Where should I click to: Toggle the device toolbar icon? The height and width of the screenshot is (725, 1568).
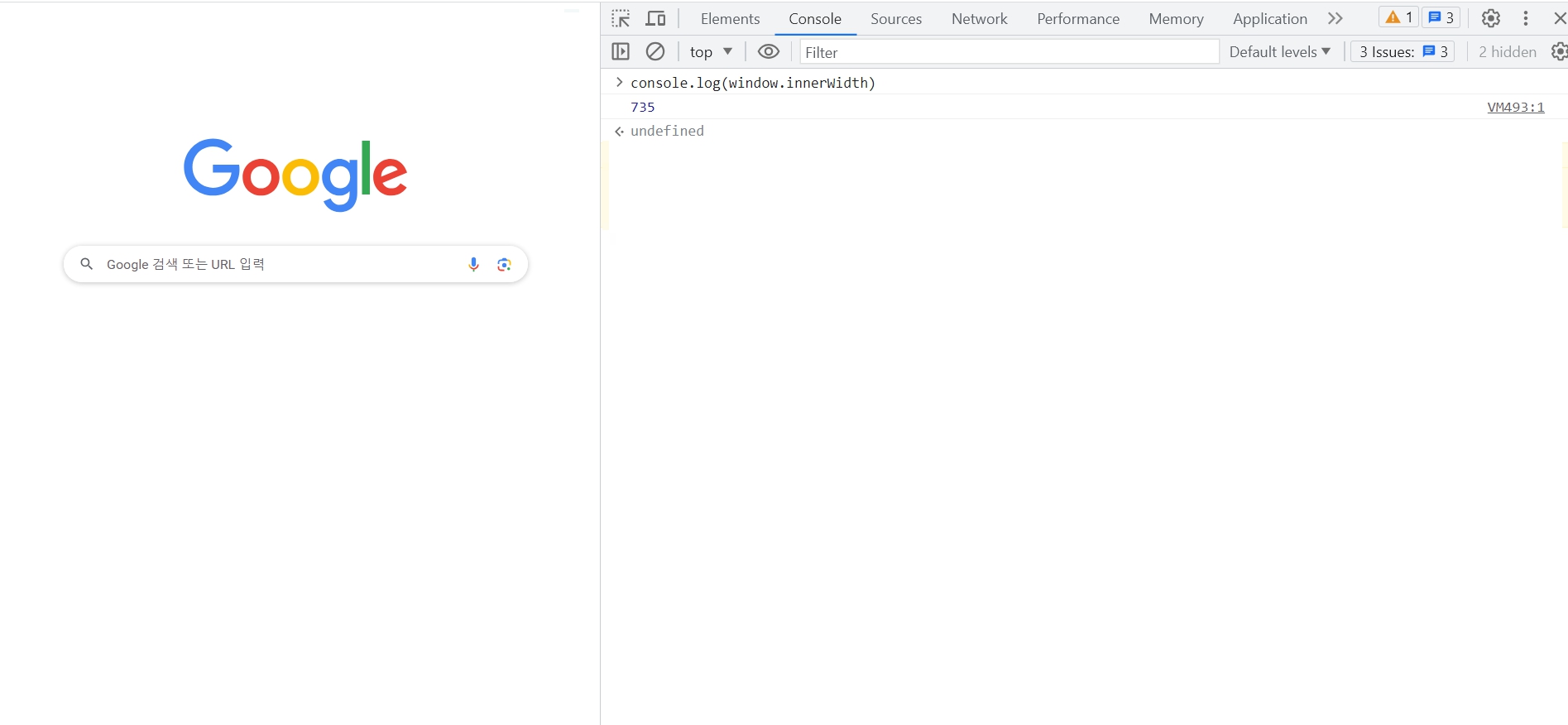[655, 18]
